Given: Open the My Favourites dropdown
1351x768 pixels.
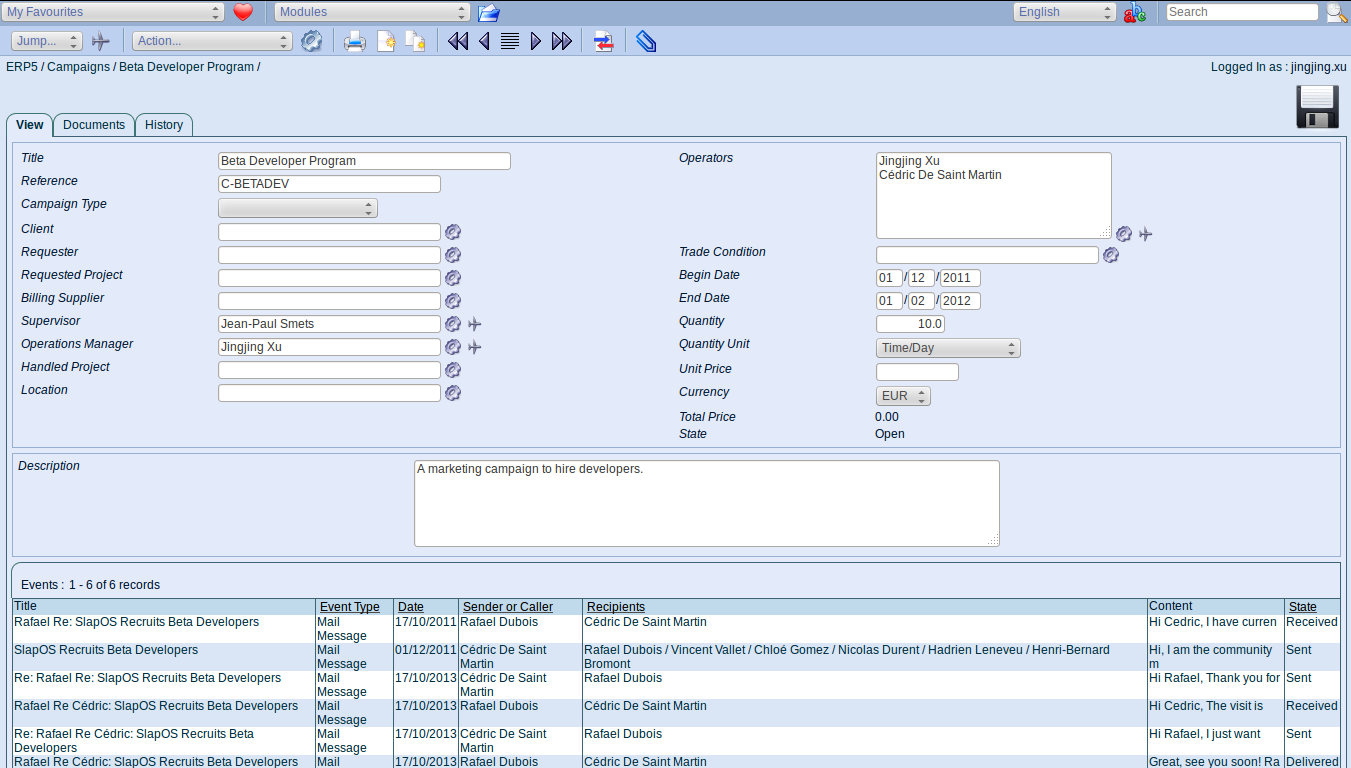Looking at the screenshot, I should (x=113, y=12).
